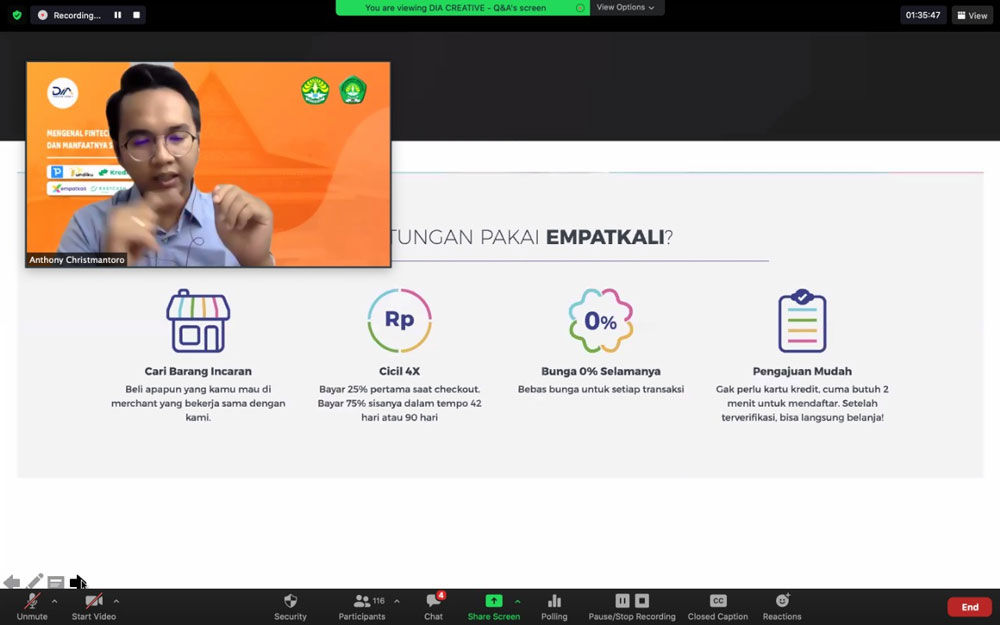This screenshot has width=1000, height=625.
Task: Click 'Bayar 25% pertama saat checkout' text
Action: point(400,389)
